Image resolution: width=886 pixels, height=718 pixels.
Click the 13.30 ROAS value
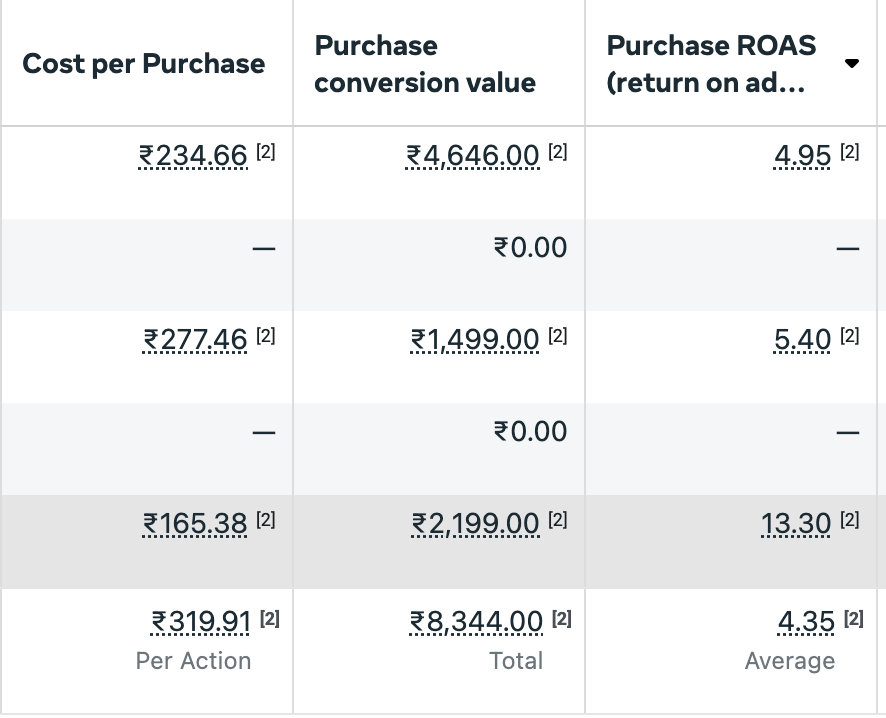pyautogui.click(x=796, y=523)
